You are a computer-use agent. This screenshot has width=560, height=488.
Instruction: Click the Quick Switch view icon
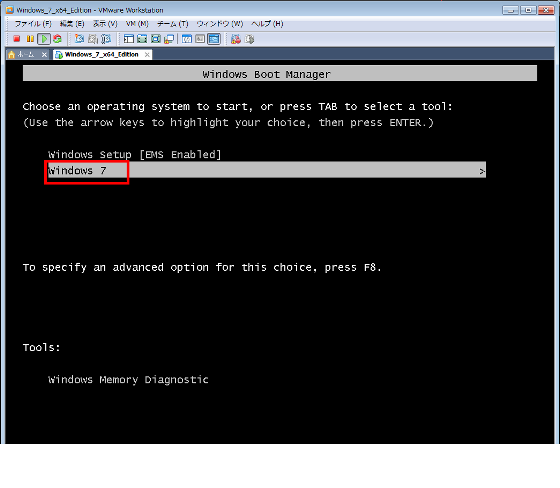(142, 39)
